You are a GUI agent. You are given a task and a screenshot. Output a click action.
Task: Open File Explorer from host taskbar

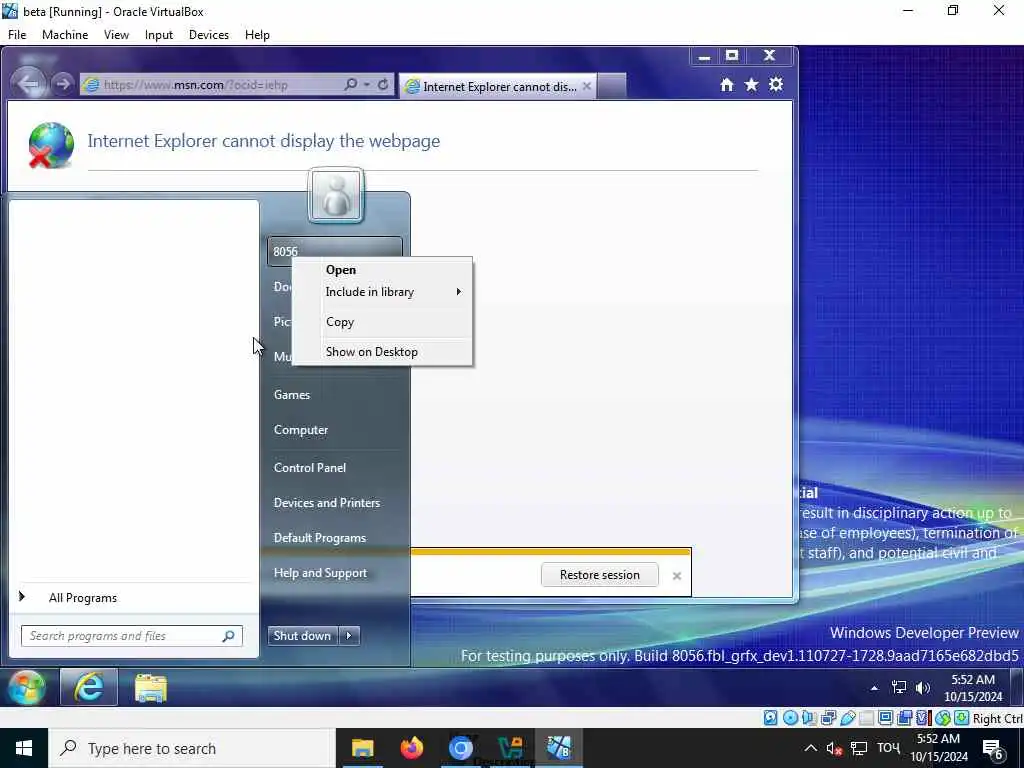coord(362,748)
